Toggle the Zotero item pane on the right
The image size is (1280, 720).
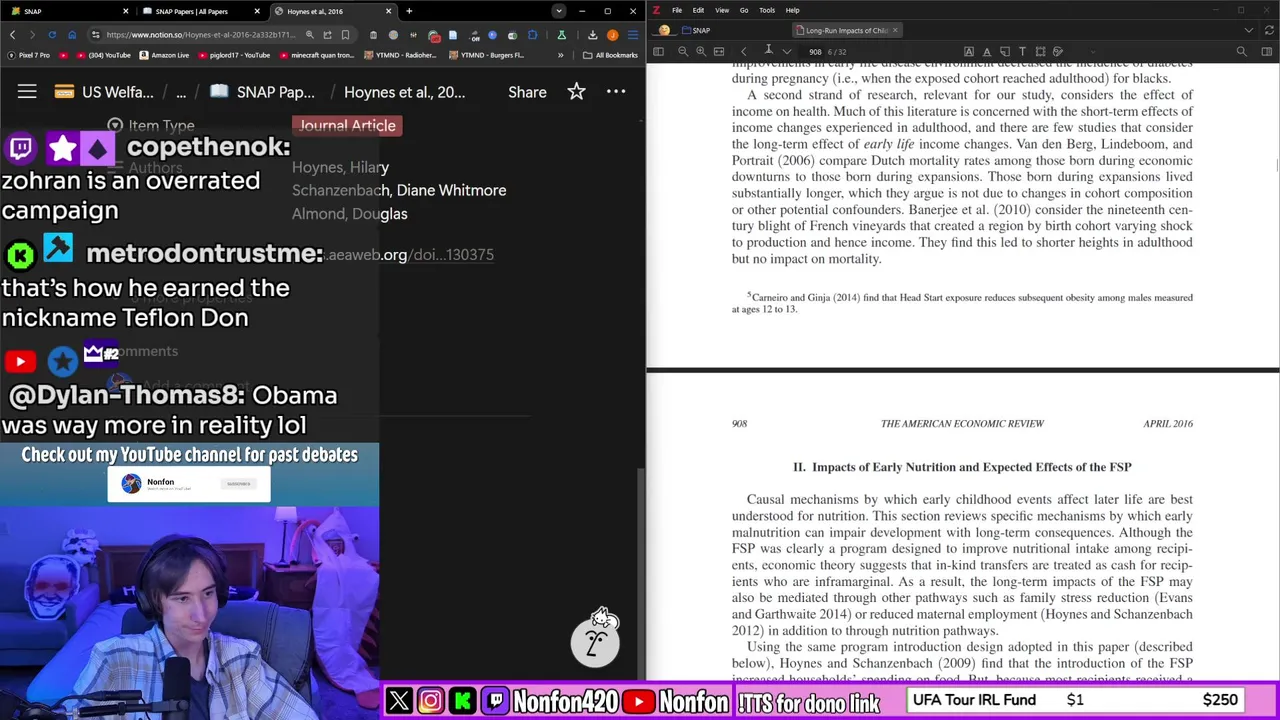1267,51
